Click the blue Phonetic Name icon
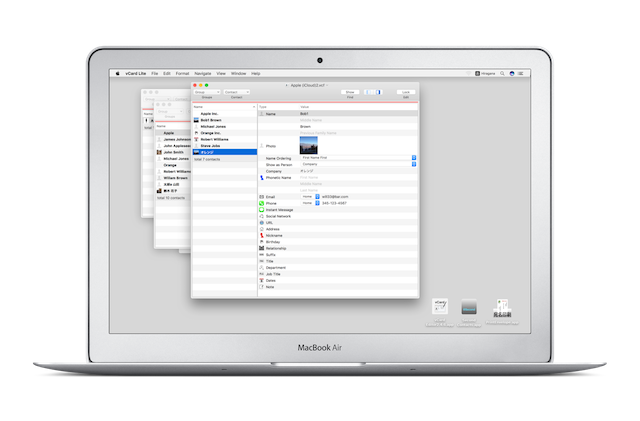The width and height of the screenshot is (640, 421). (x=262, y=178)
